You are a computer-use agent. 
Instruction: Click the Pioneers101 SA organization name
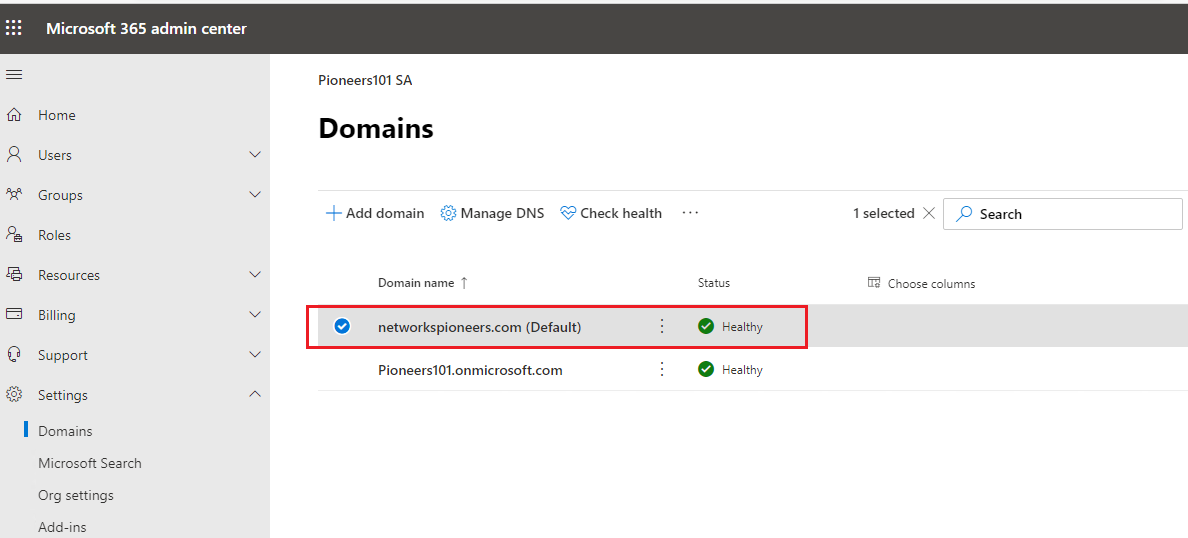tap(365, 80)
